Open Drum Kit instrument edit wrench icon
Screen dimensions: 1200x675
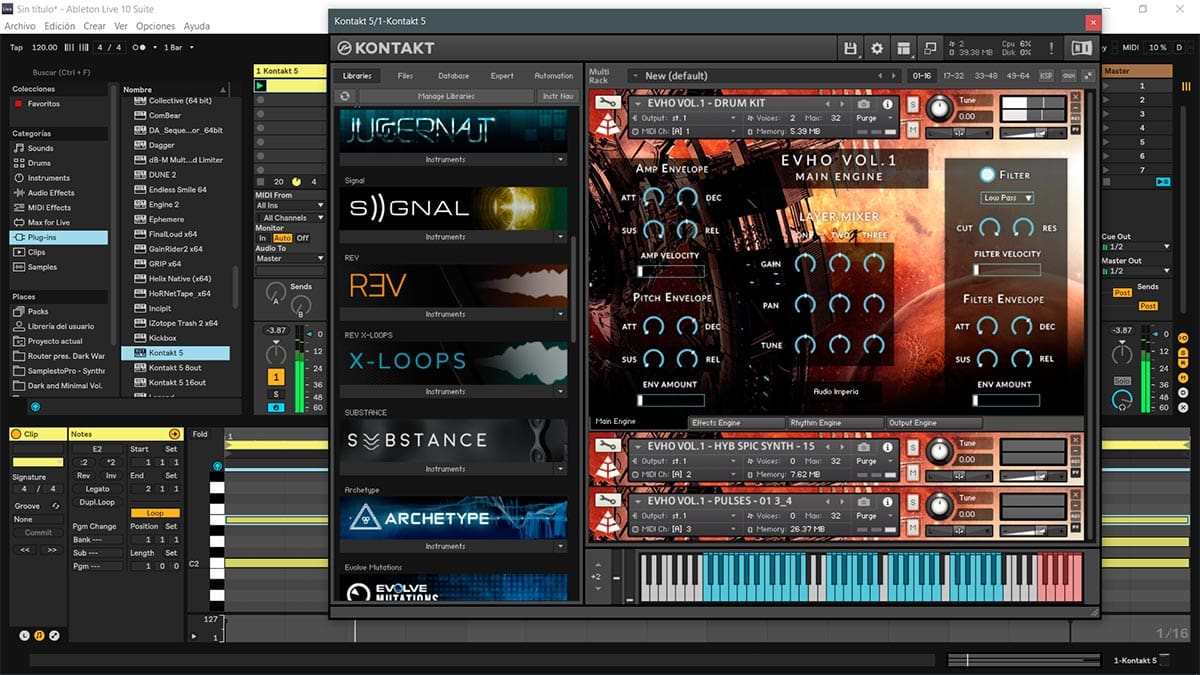607,102
